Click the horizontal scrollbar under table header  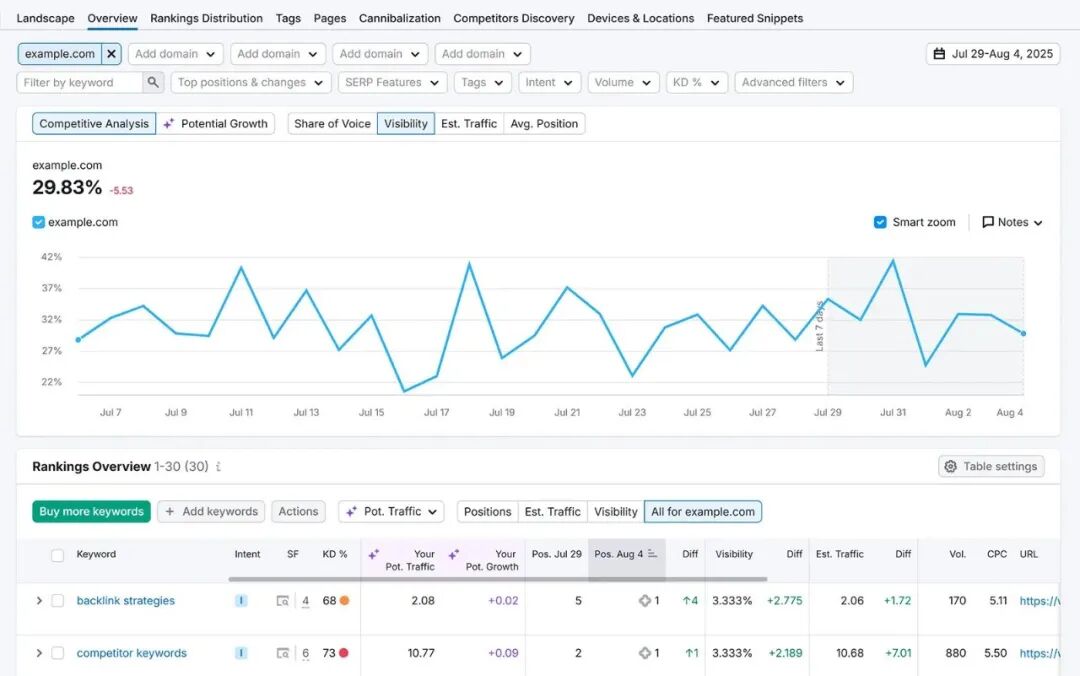498,579
